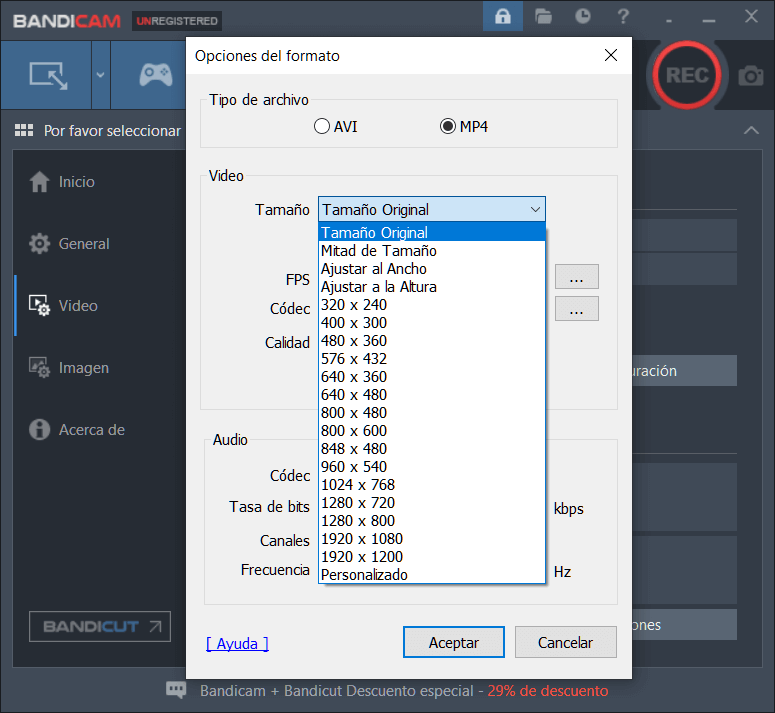Select the 960 x 540 size
775x713 pixels.
coord(432,466)
